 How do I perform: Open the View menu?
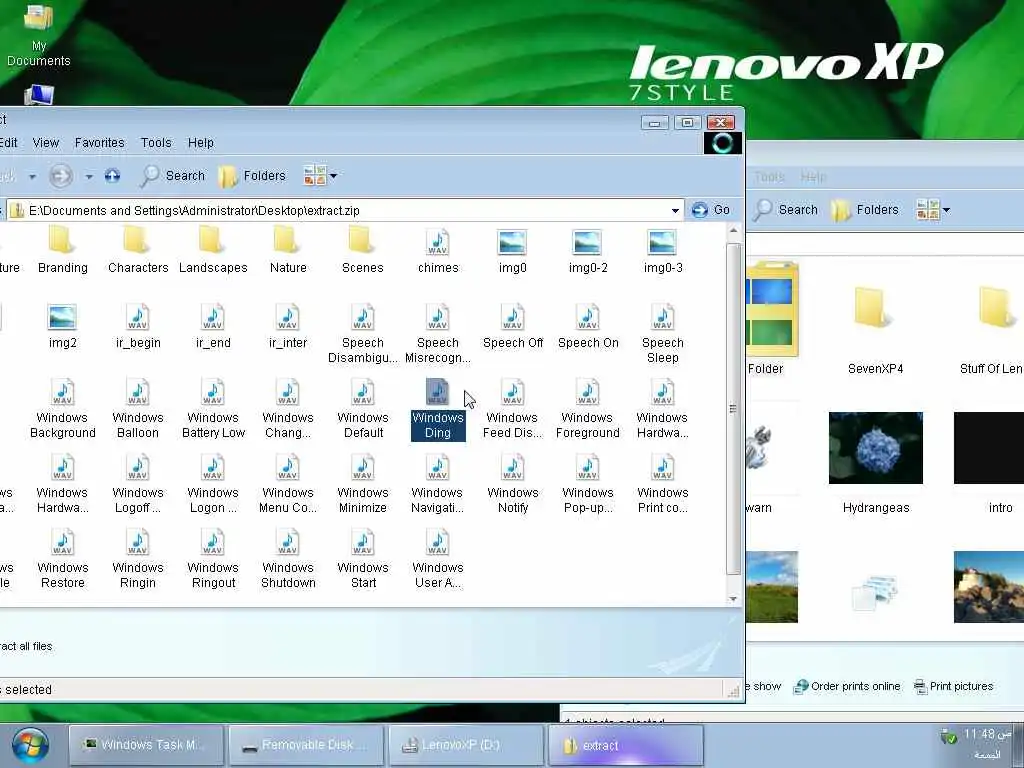[46, 142]
